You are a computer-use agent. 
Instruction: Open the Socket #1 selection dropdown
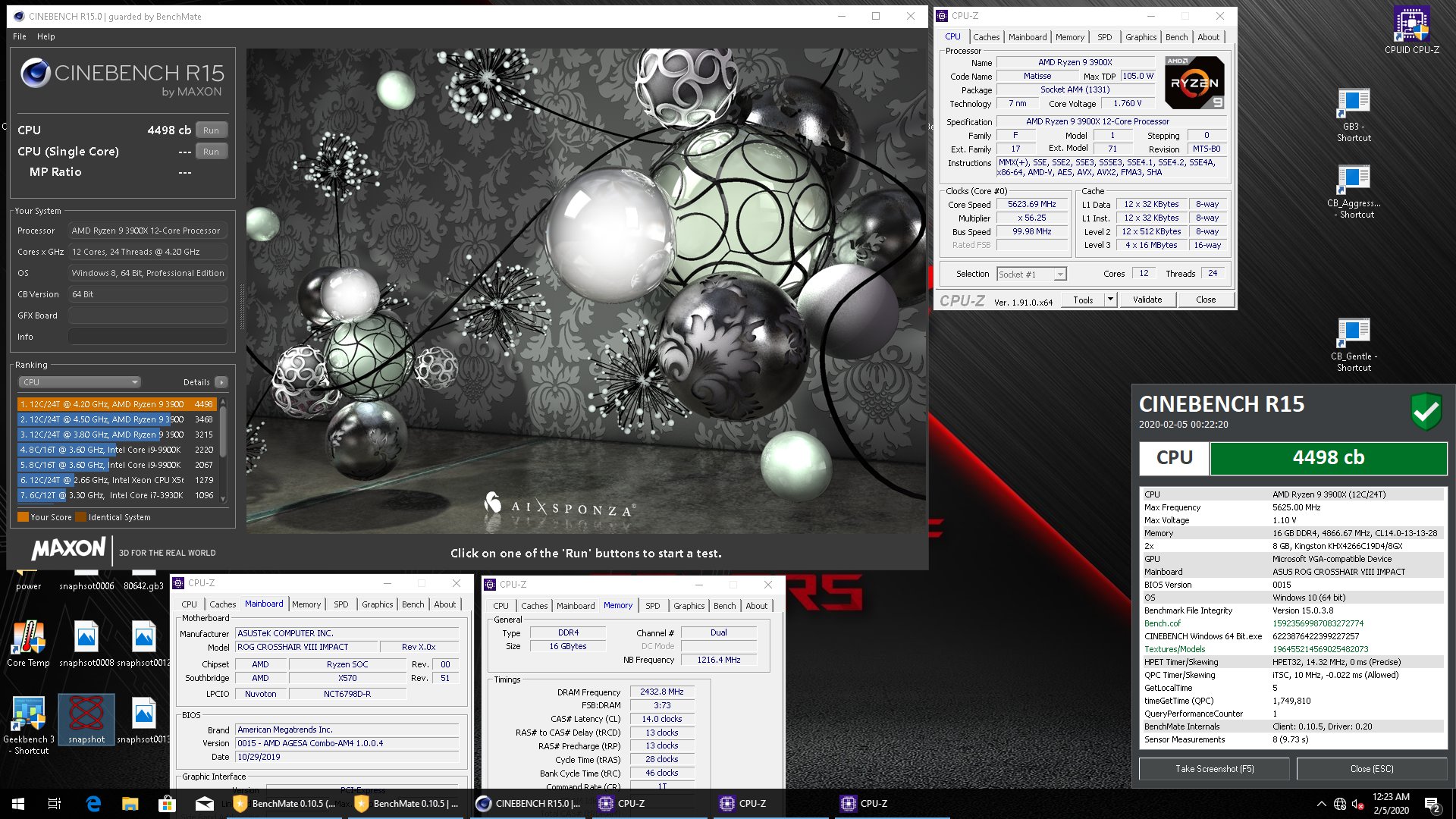pyautogui.click(x=1031, y=274)
